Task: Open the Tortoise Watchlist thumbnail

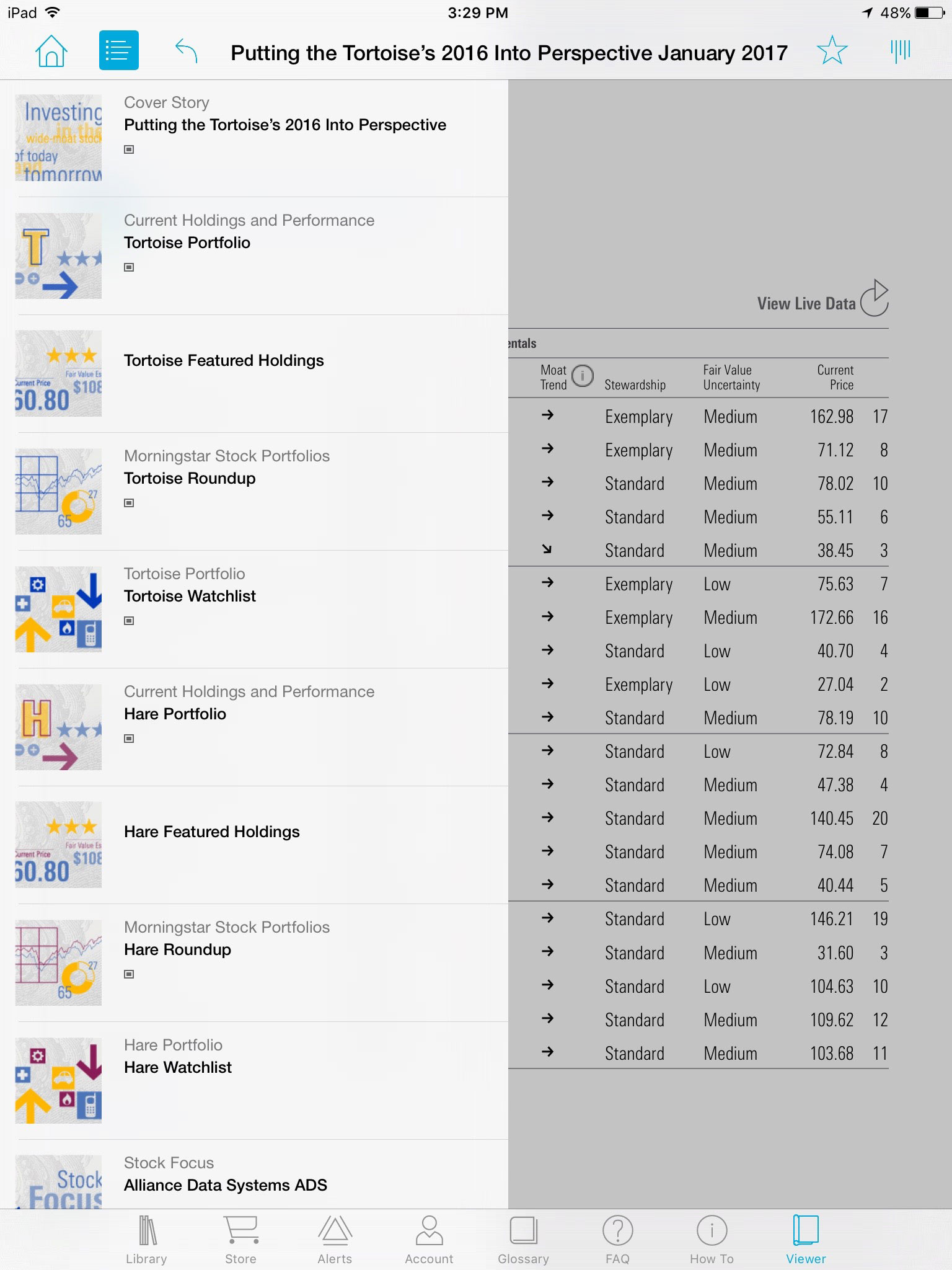Action: 58,609
